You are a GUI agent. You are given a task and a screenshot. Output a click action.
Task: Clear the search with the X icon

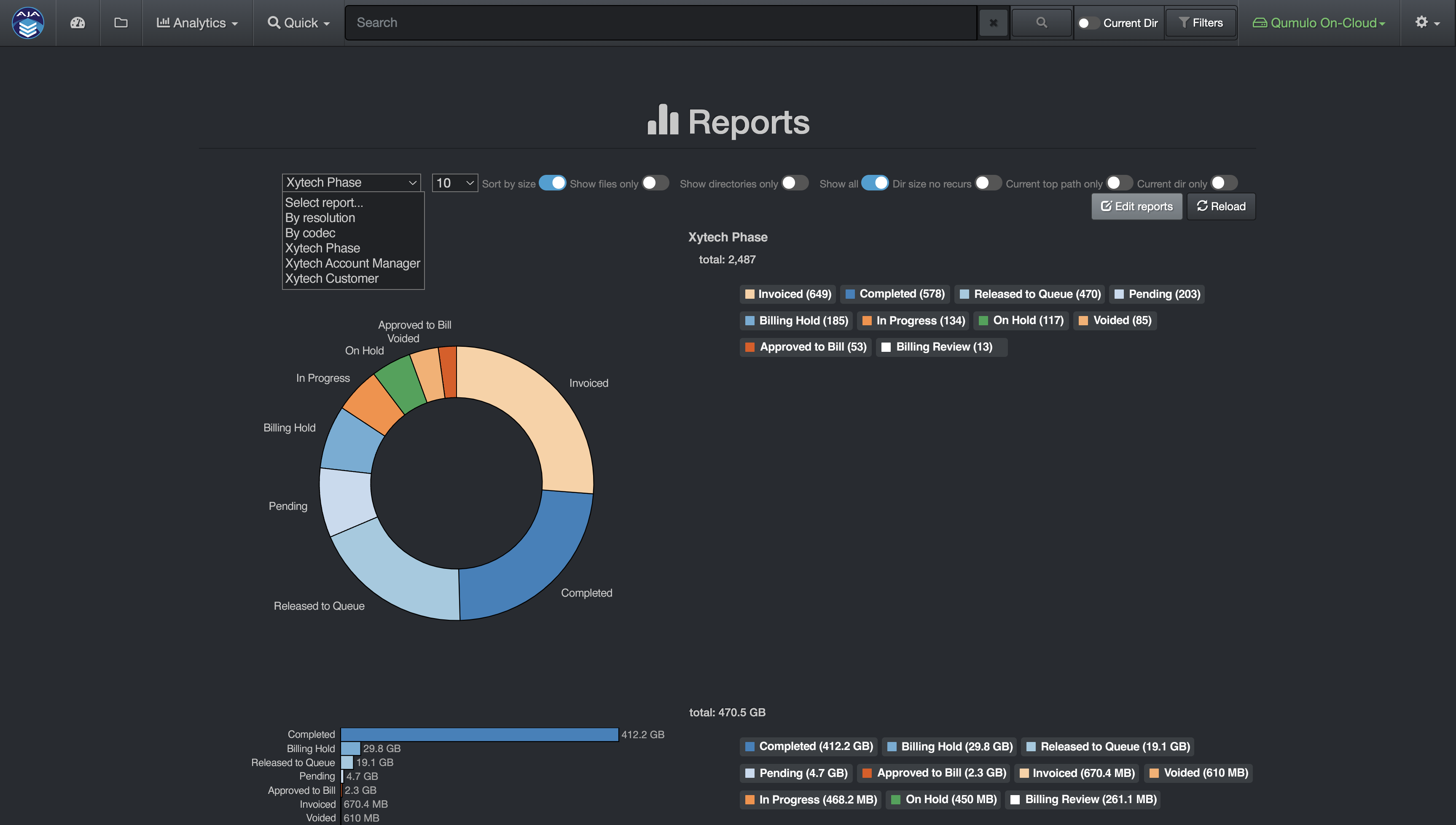(x=993, y=23)
